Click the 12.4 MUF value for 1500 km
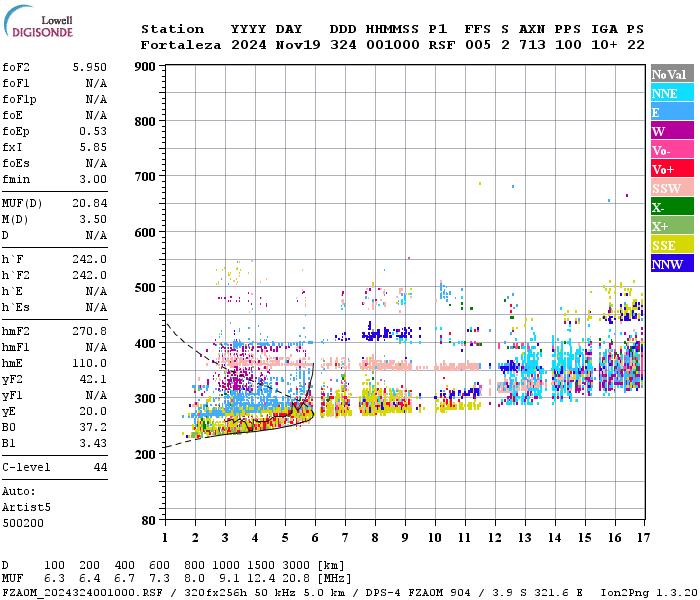 click(261, 579)
